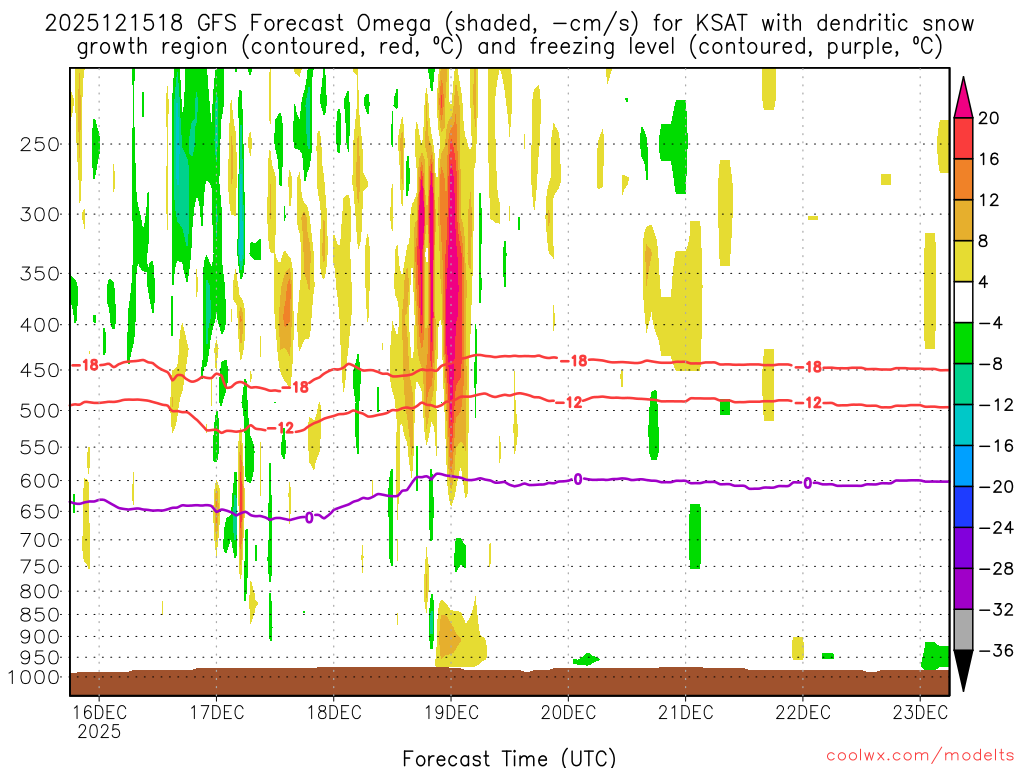Click the chart title first line
Image resolution: width=1024 pixels, height=768 pixels.
point(509,24)
